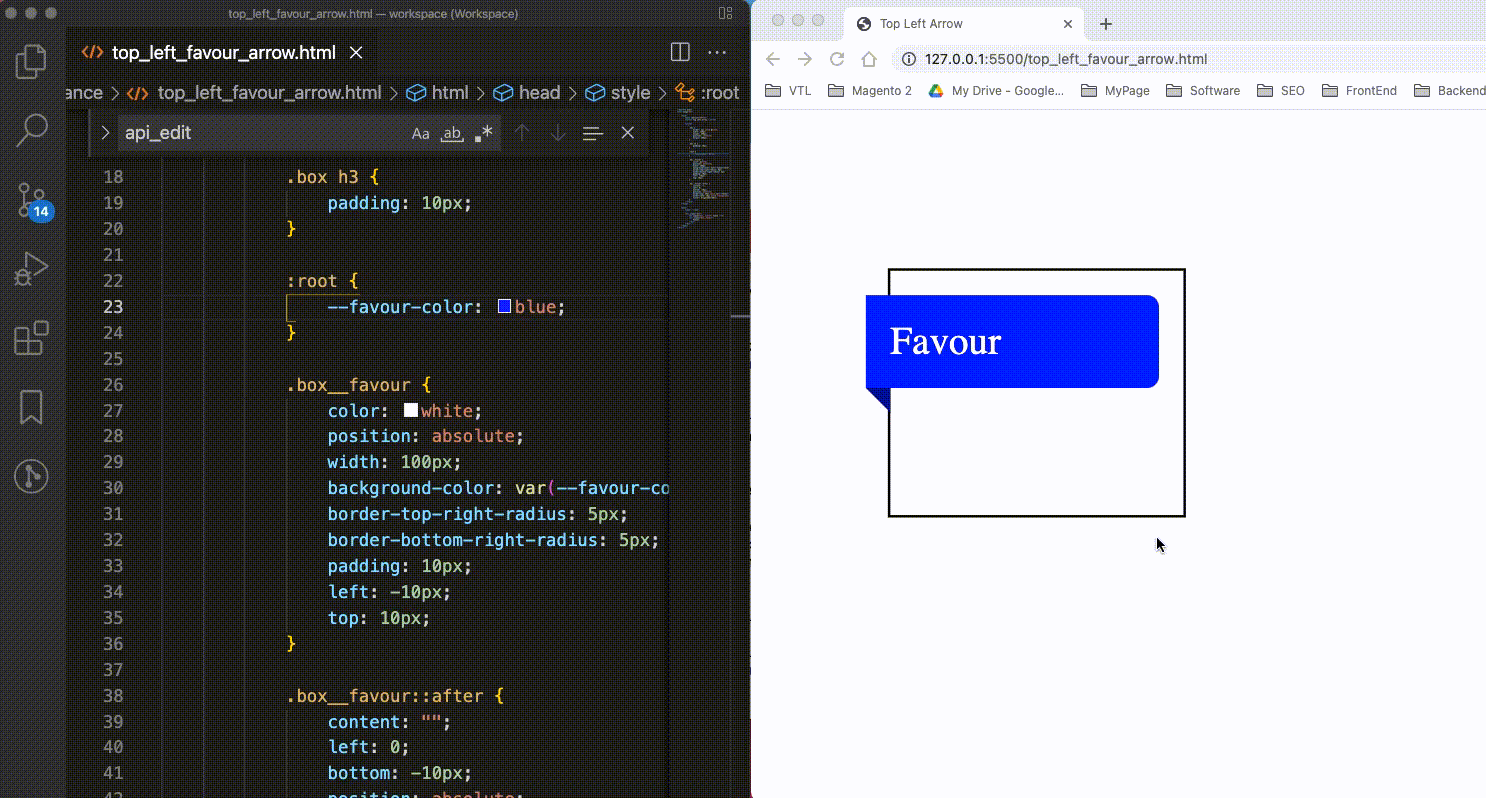Go to next match in find widget
This screenshot has width=1486, height=798.
[x=558, y=133]
